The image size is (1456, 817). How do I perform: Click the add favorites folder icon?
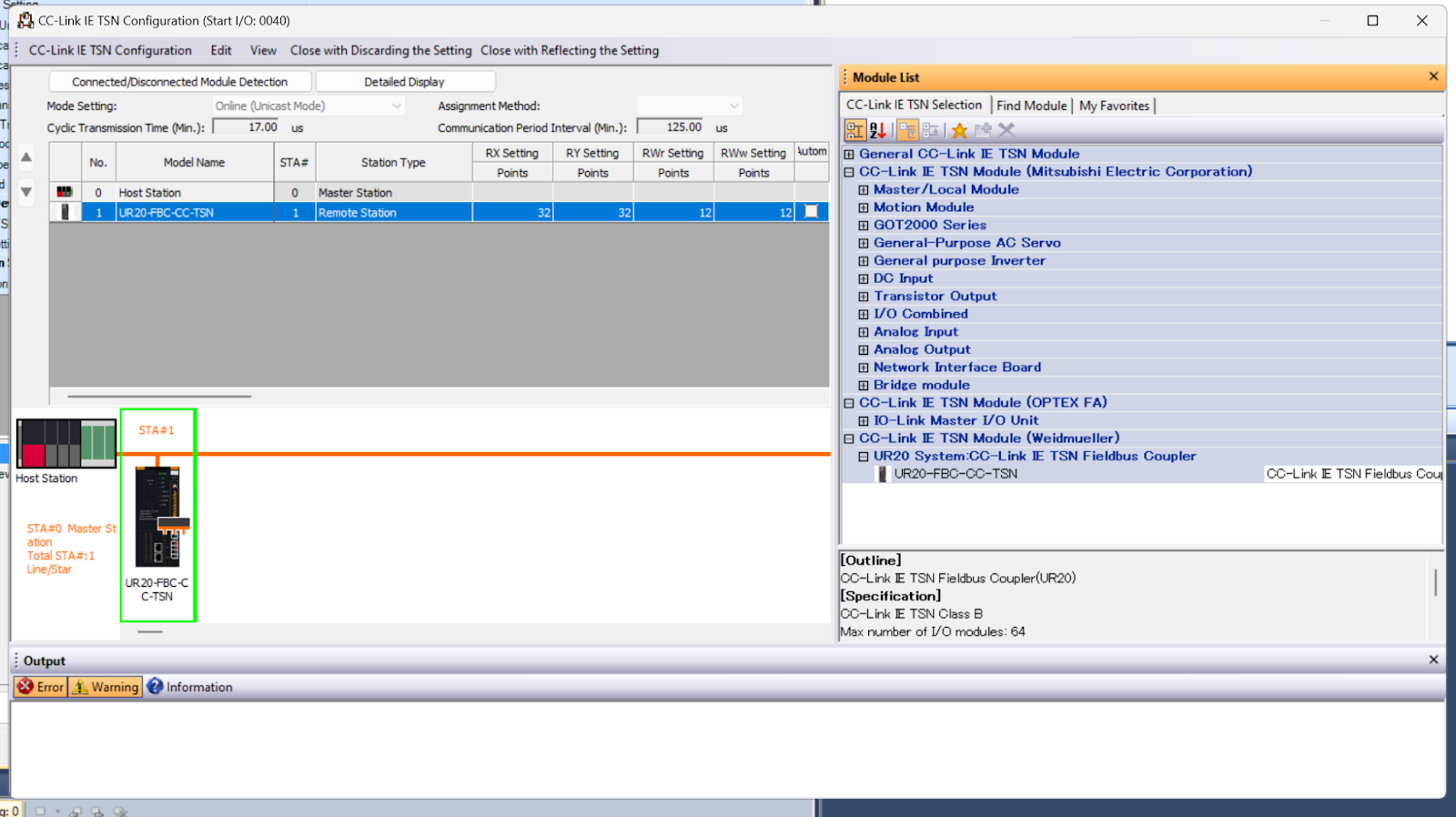coord(983,130)
